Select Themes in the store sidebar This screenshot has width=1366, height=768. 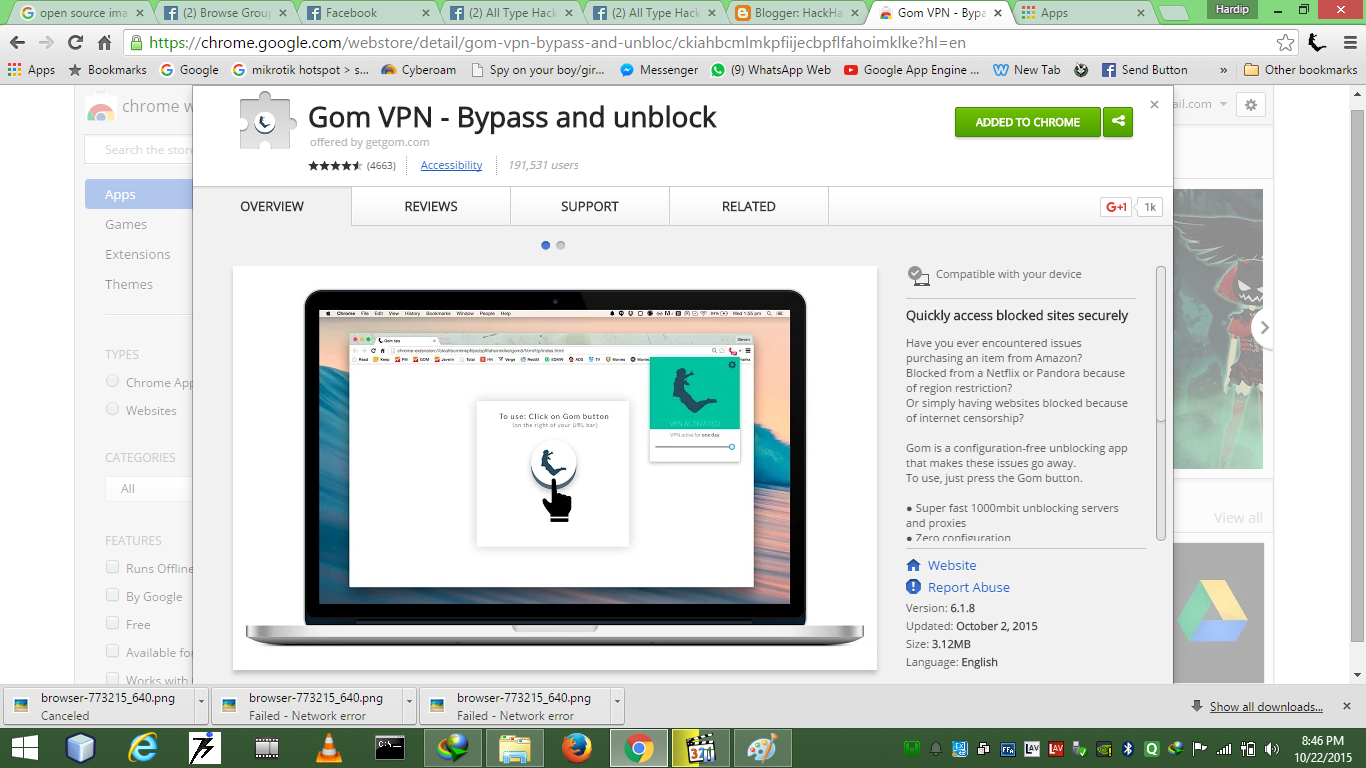click(x=129, y=285)
